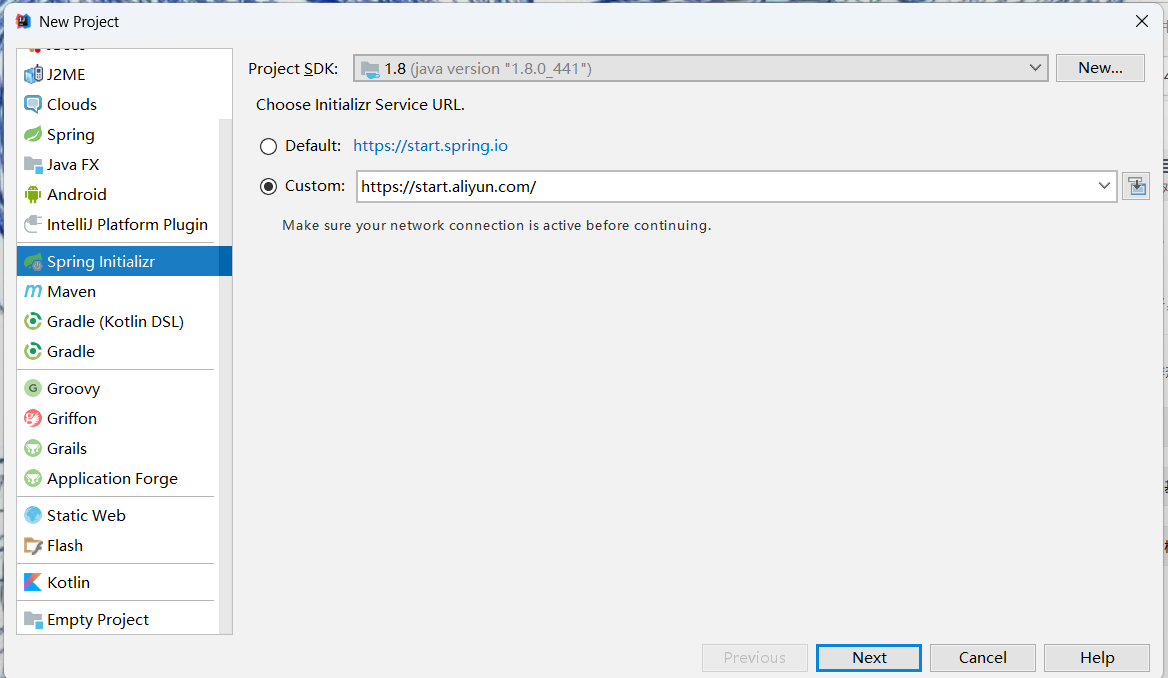Open the https://start.spring.io link

(431, 146)
